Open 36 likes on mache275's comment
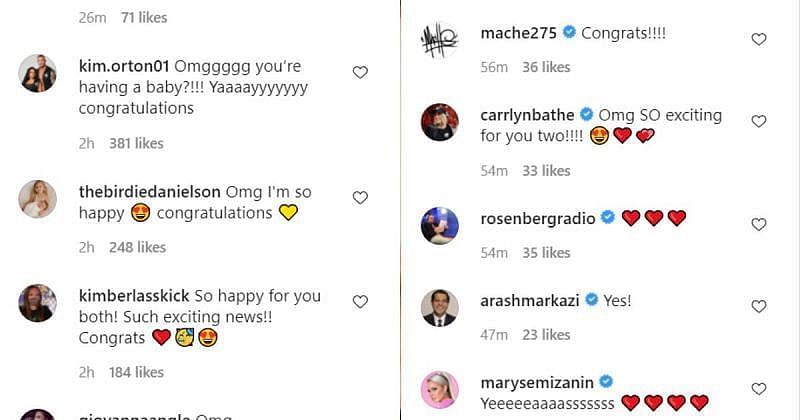The image size is (800, 420). pyautogui.click(x=545, y=67)
